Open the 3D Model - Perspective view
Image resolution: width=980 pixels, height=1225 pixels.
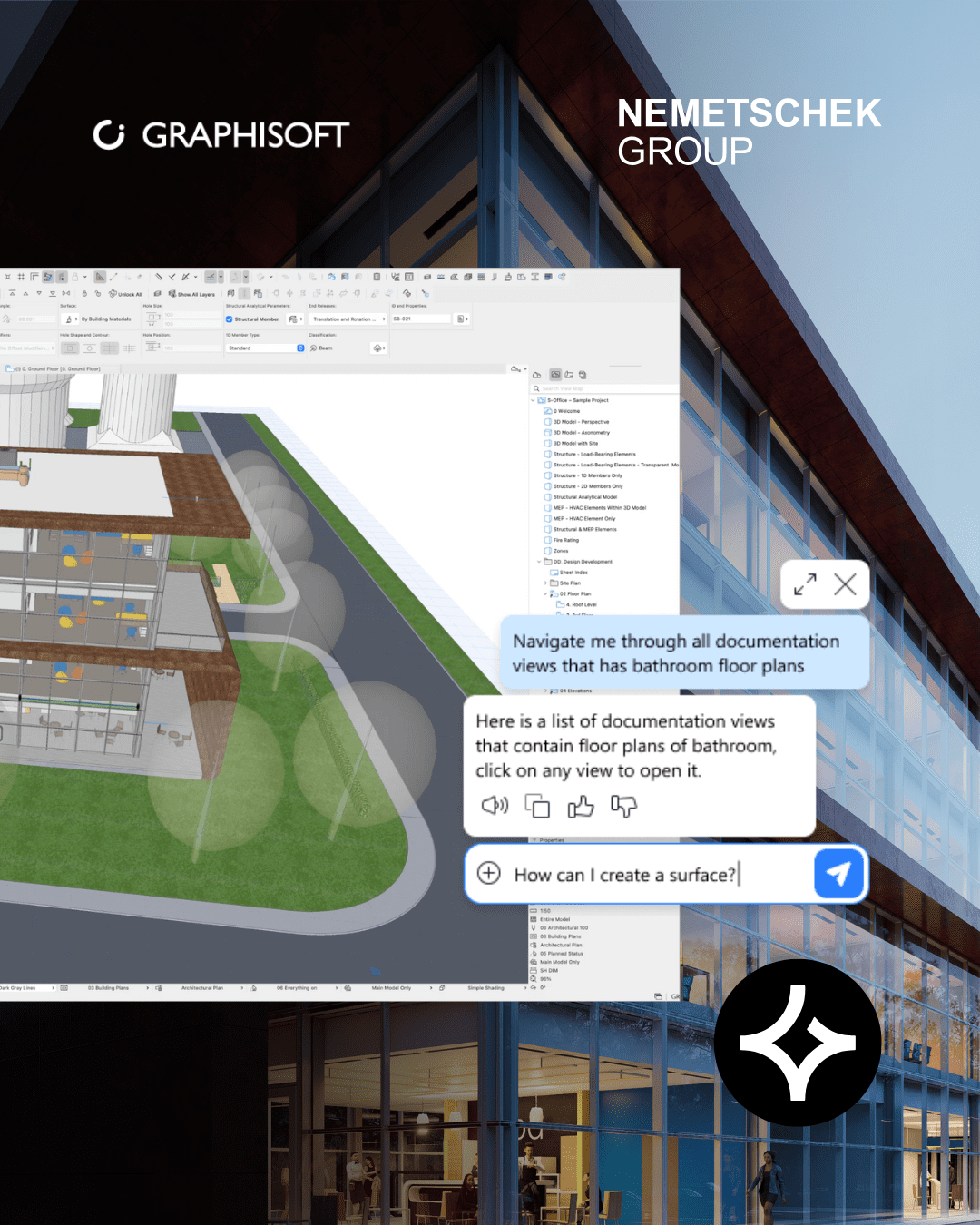point(581,422)
